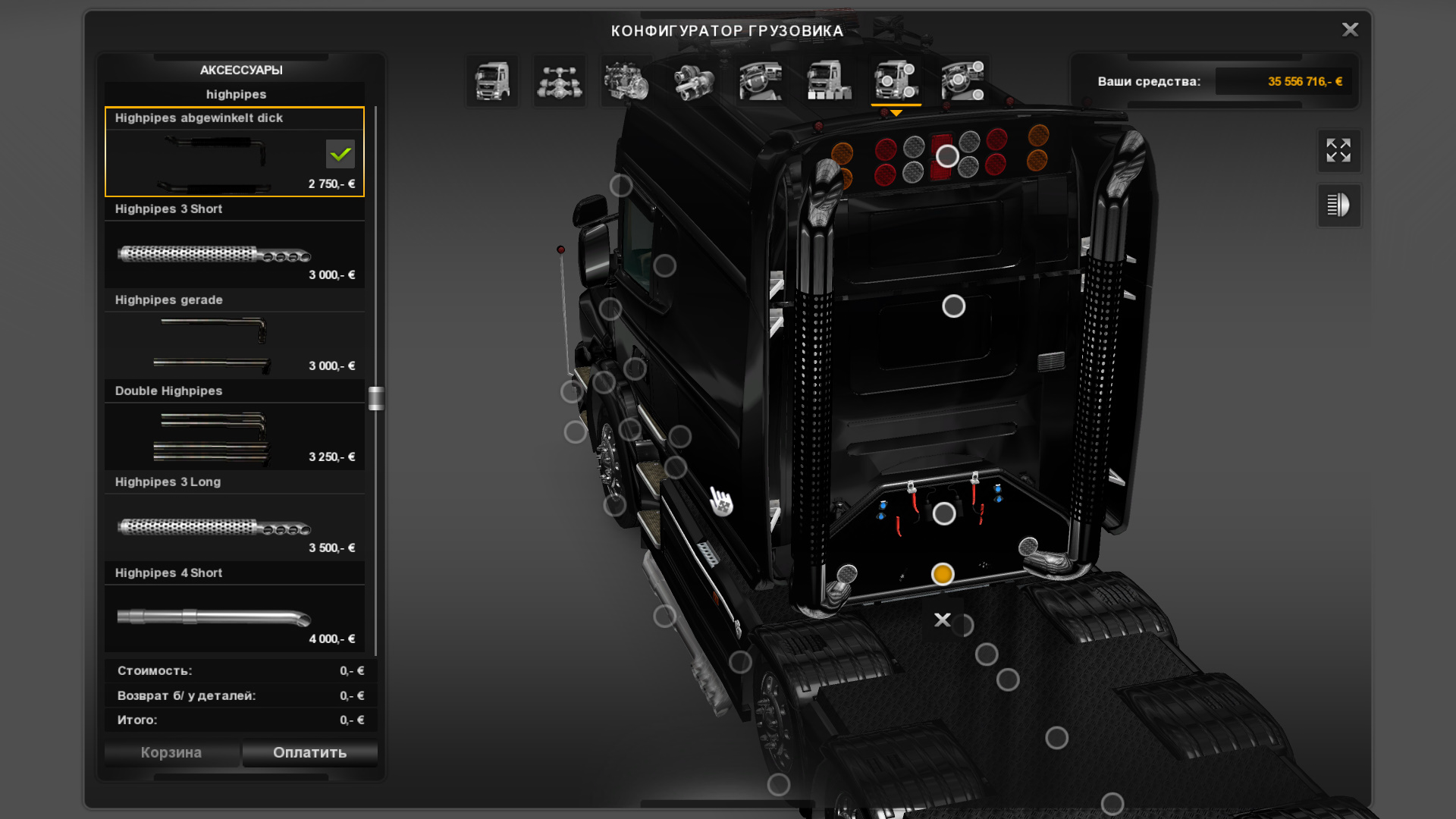Click the orange arrow under exterior accessories tab
The height and width of the screenshot is (819, 1456).
896,113
